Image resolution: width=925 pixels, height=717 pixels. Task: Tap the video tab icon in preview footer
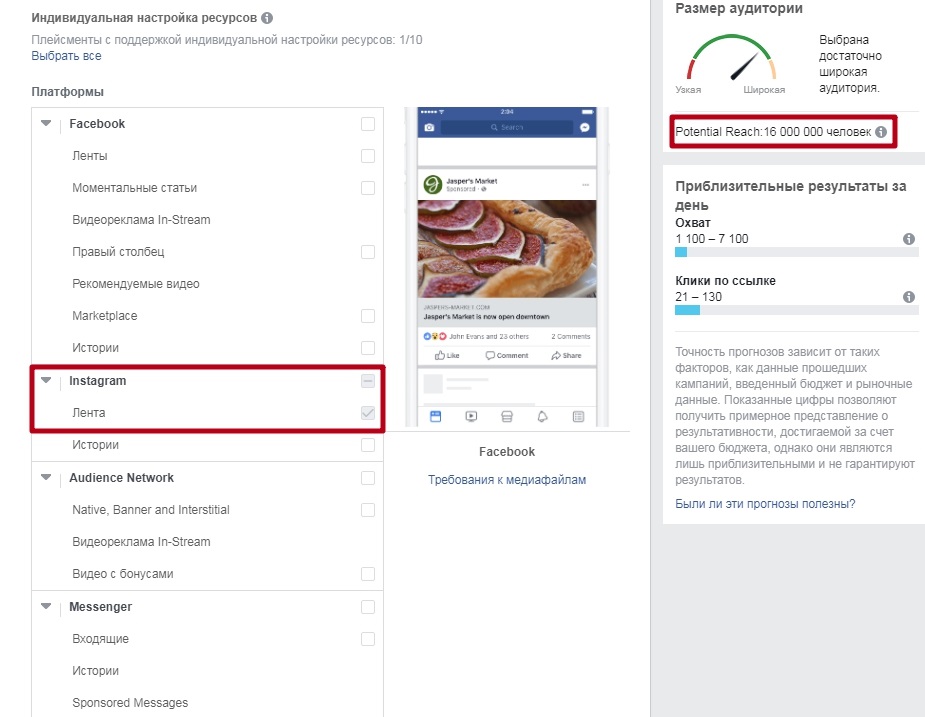(471, 416)
